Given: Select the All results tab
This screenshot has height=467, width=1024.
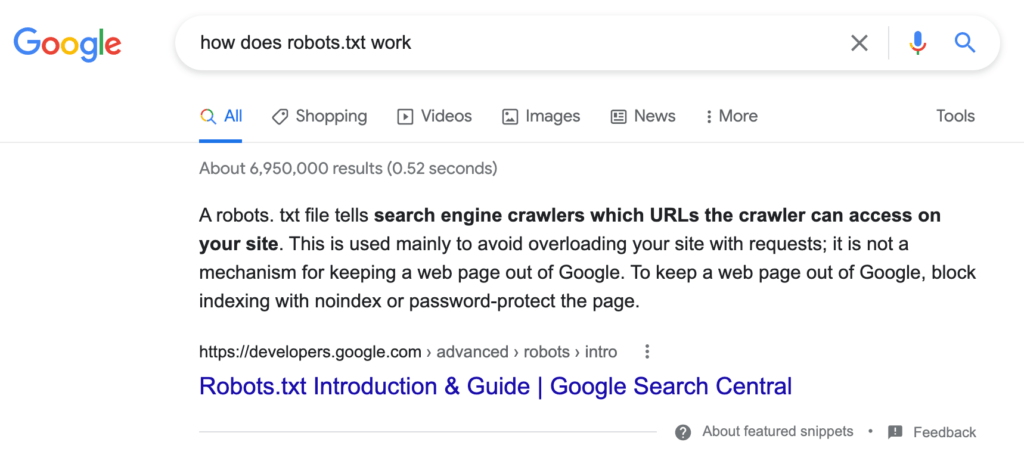Looking at the screenshot, I should pyautogui.click(x=222, y=116).
